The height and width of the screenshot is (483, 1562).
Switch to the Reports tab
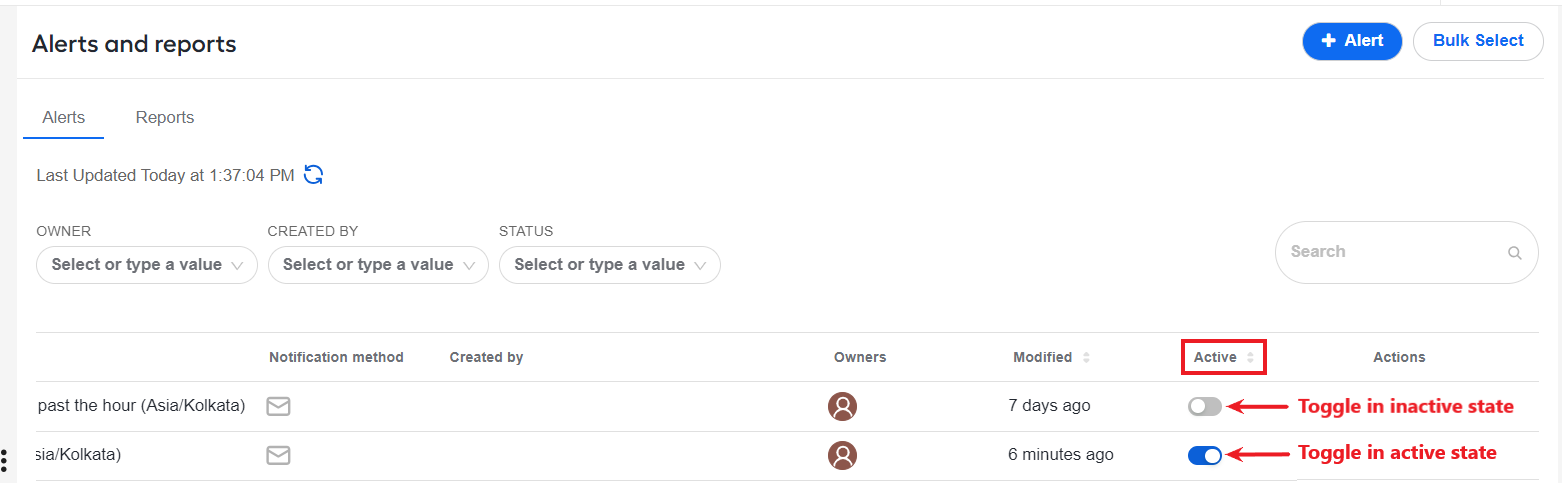(x=165, y=117)
